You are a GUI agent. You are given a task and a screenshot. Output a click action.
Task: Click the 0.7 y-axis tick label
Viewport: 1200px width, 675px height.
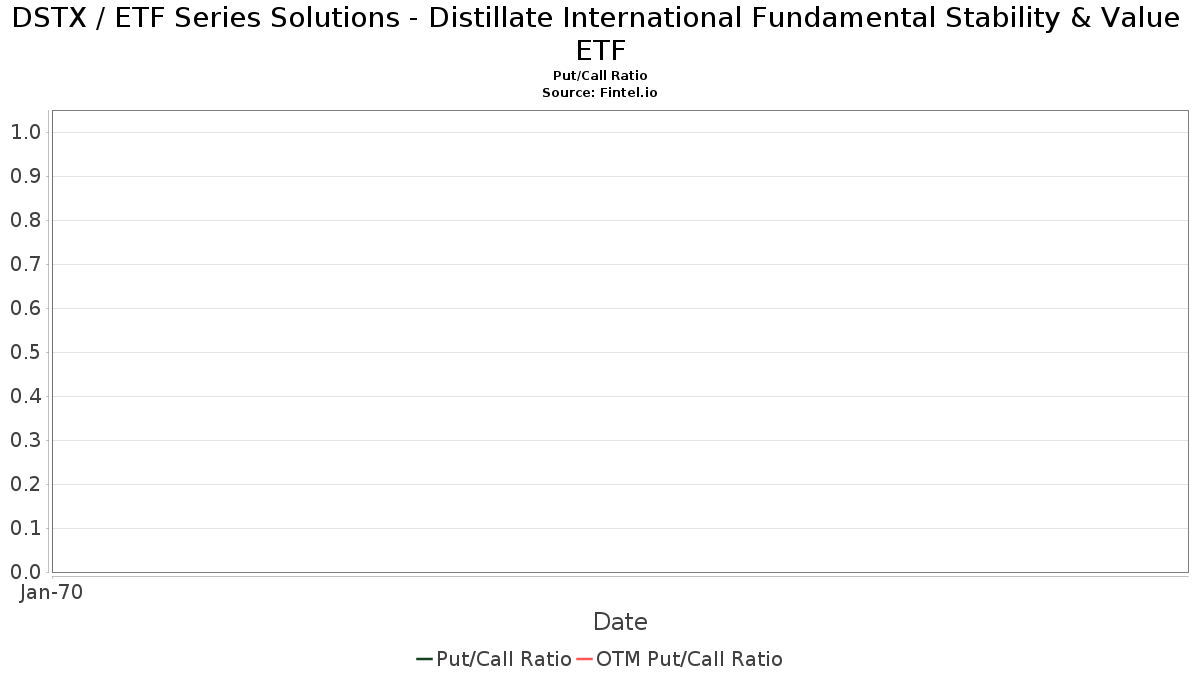(x=25, y=264)
